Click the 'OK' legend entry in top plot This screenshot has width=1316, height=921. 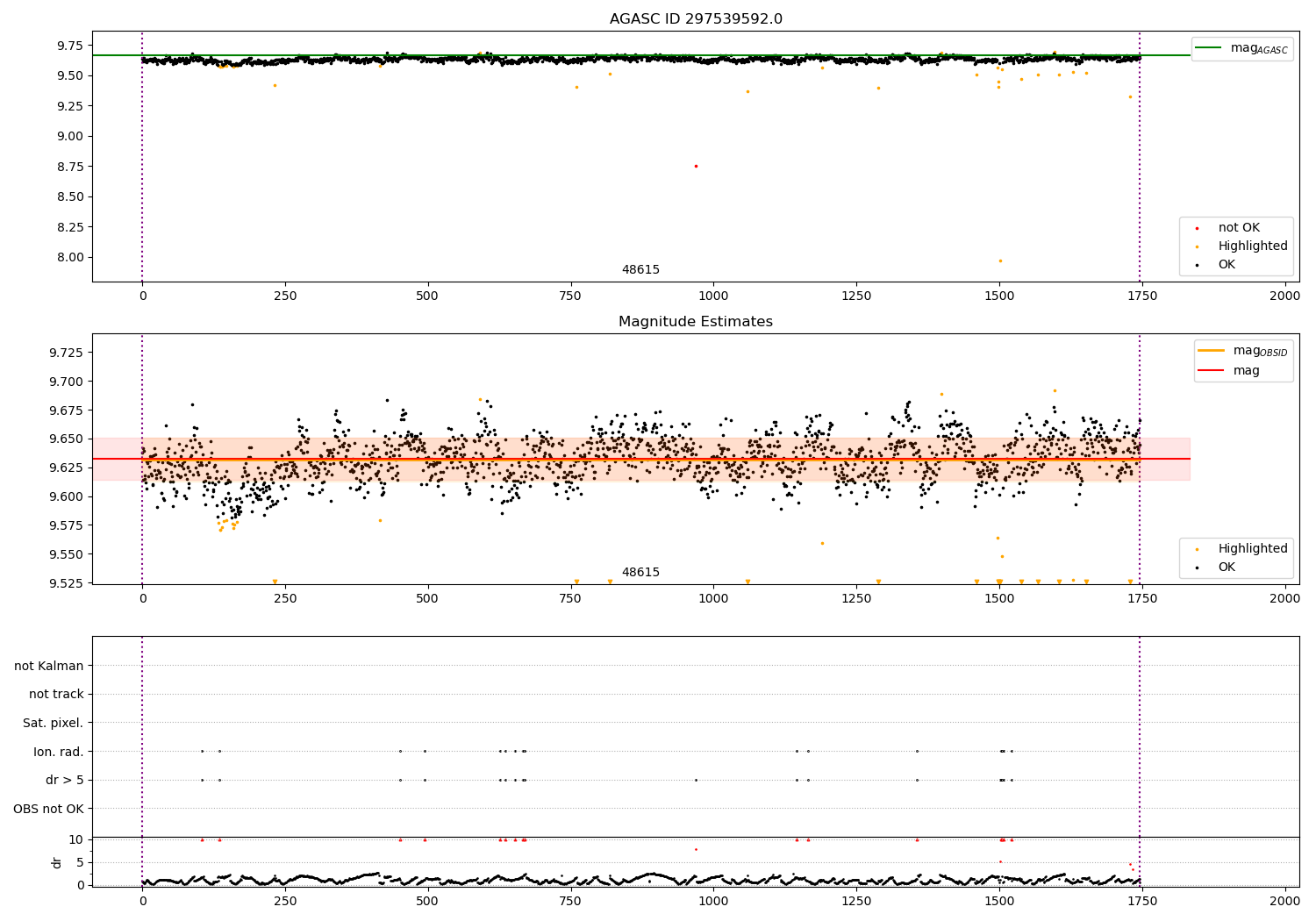pyautogui.click(x=1219, y=265)
